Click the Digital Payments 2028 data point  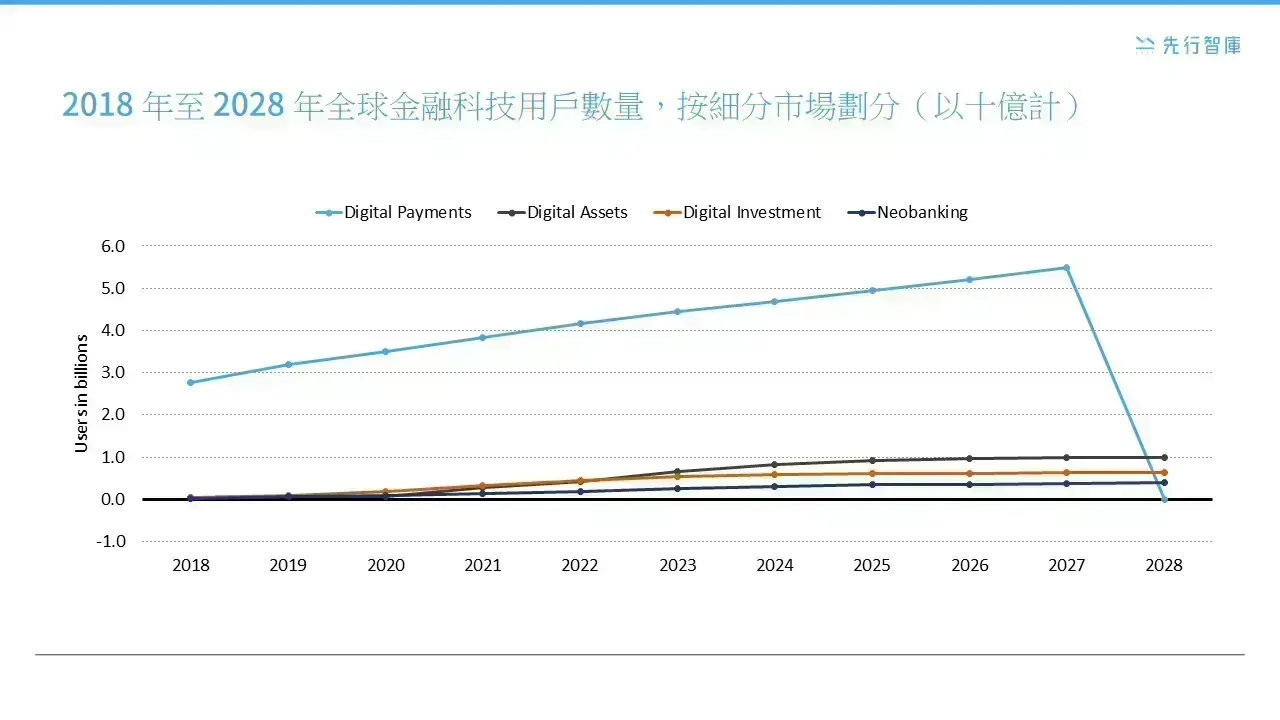(1164, 499)
